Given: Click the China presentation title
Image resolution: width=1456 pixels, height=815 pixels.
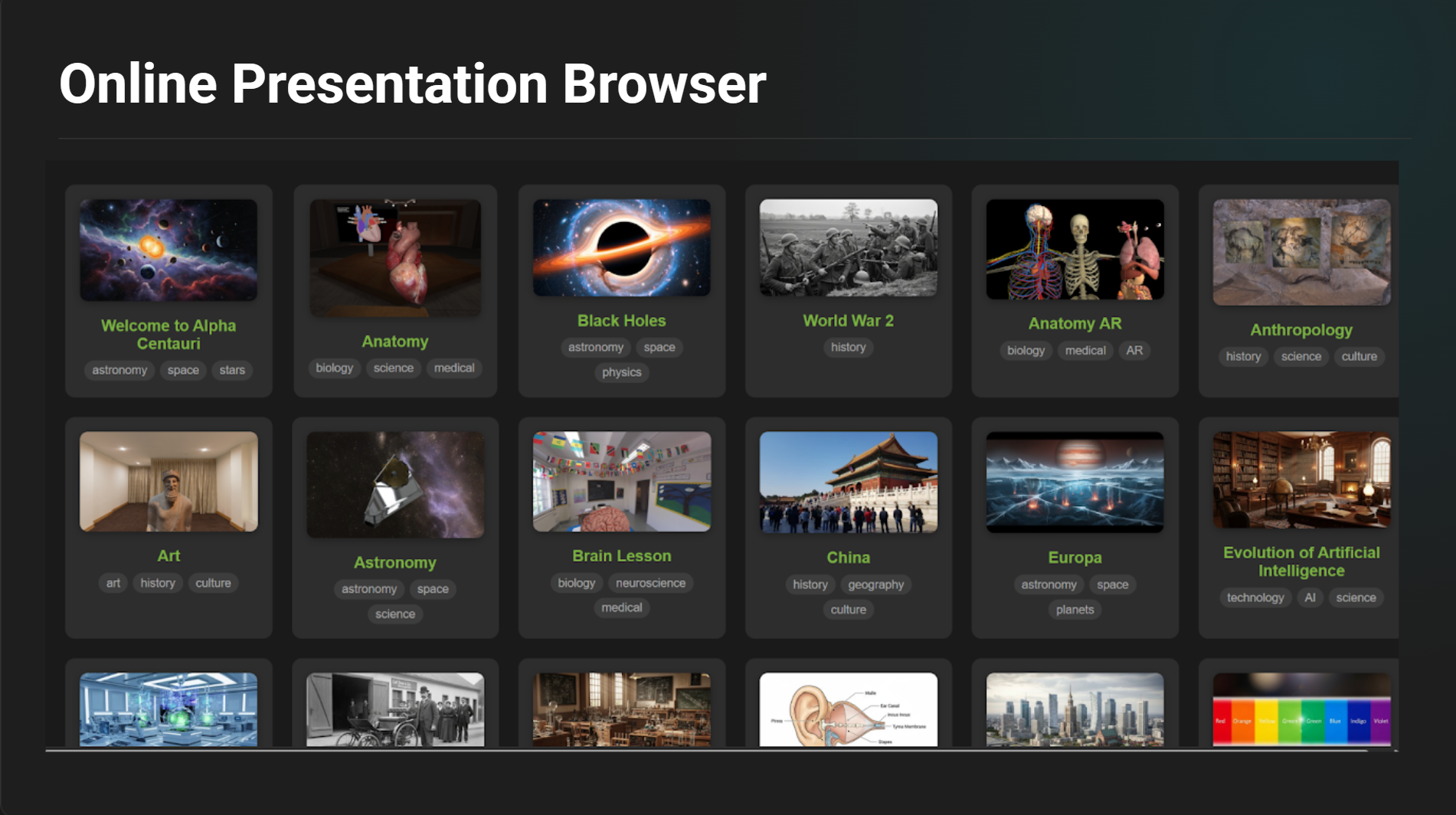Looking at the screenshot, I should 849,558.
